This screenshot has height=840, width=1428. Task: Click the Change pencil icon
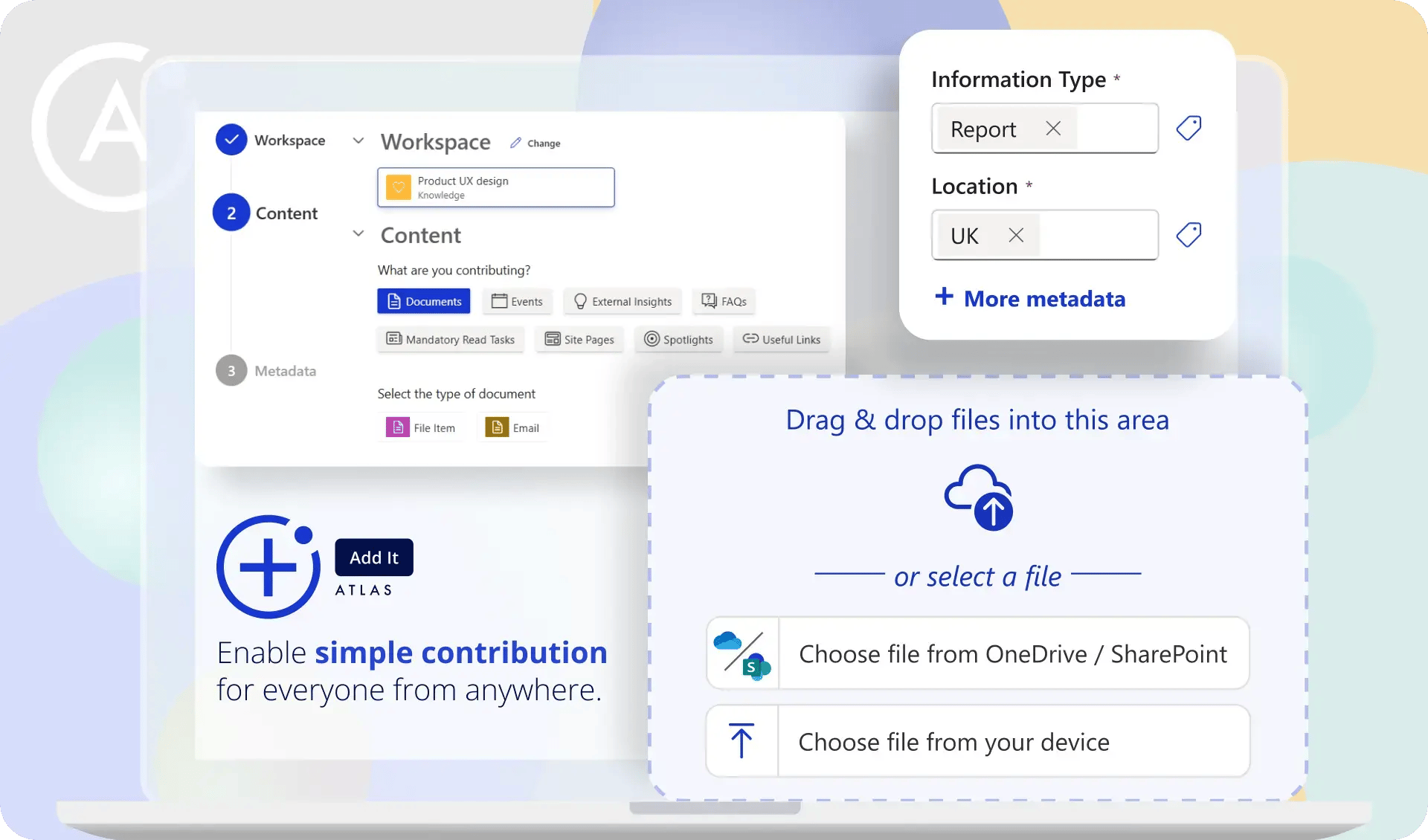(515, 143)
